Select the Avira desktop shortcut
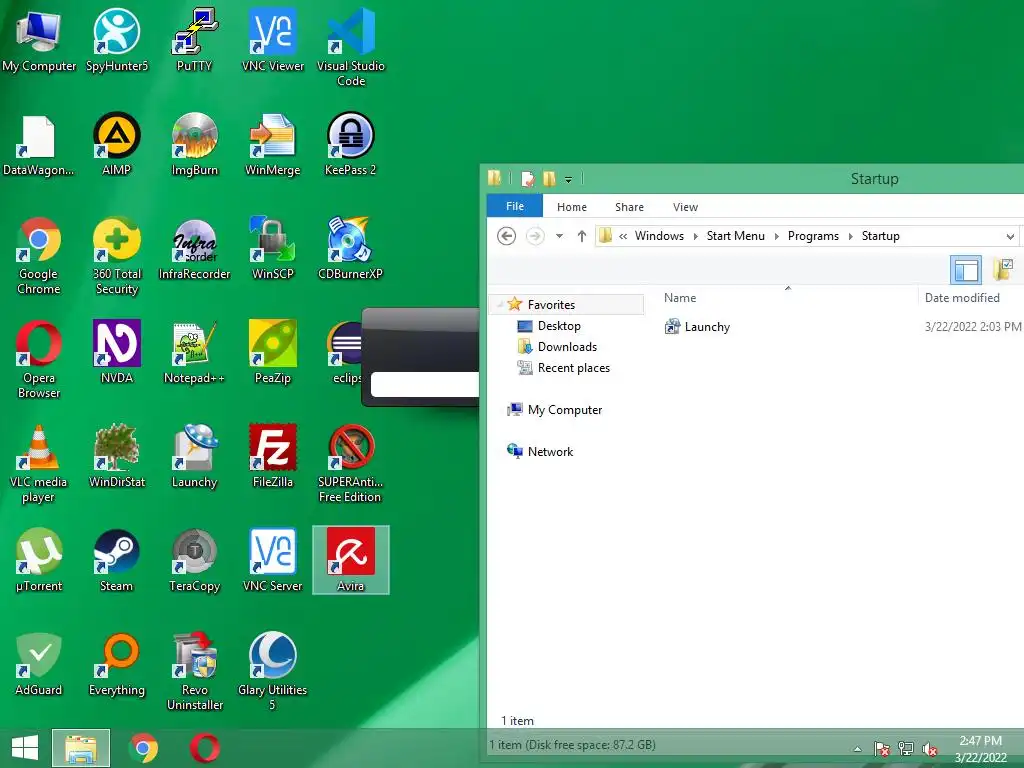 (x=351, y=560)
